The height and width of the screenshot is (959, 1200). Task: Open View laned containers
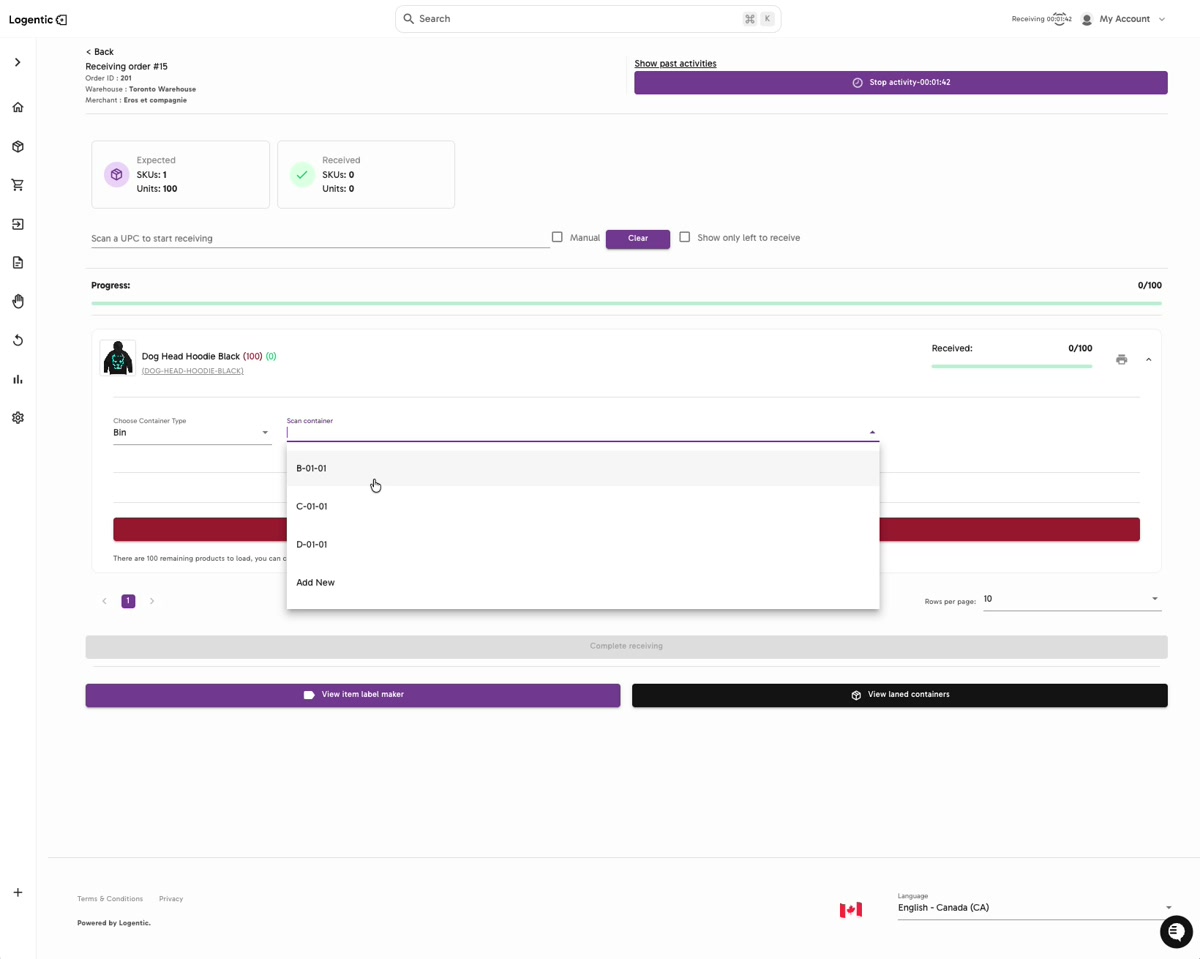tap(900, 695)
